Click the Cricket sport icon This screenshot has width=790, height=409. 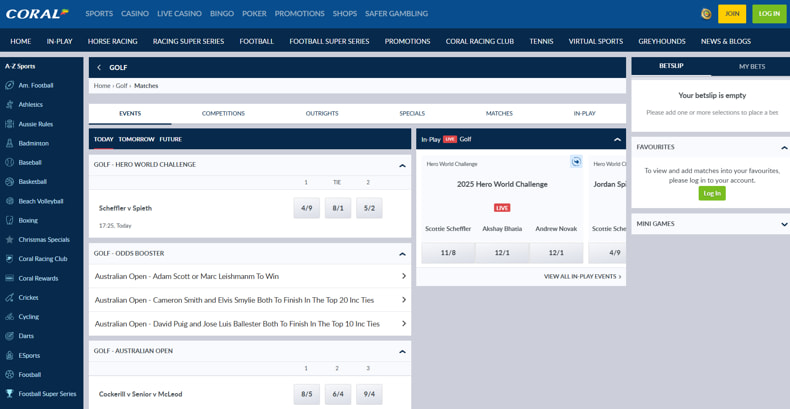tap(9, 298)
